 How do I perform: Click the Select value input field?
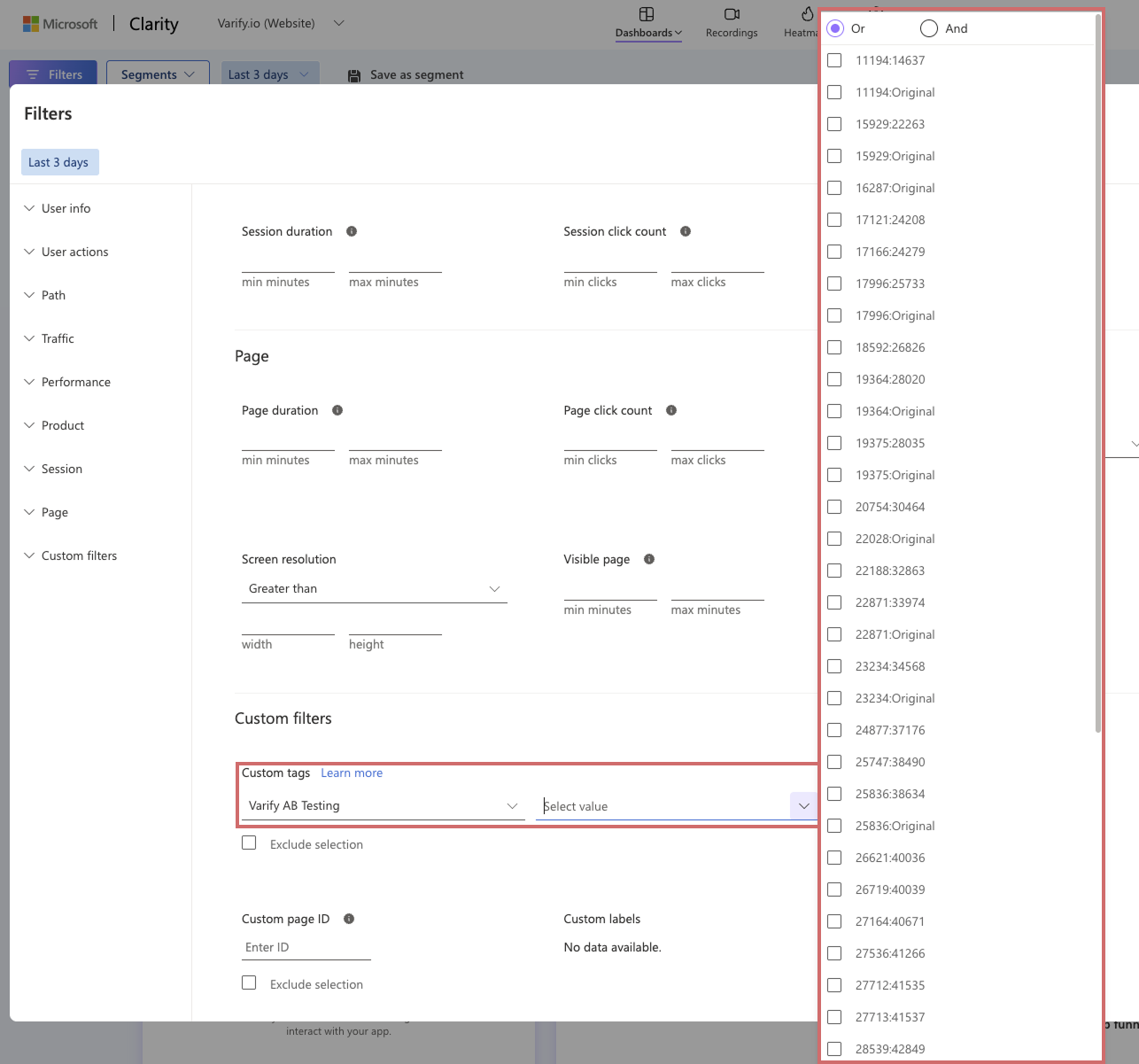click(664, 806)
